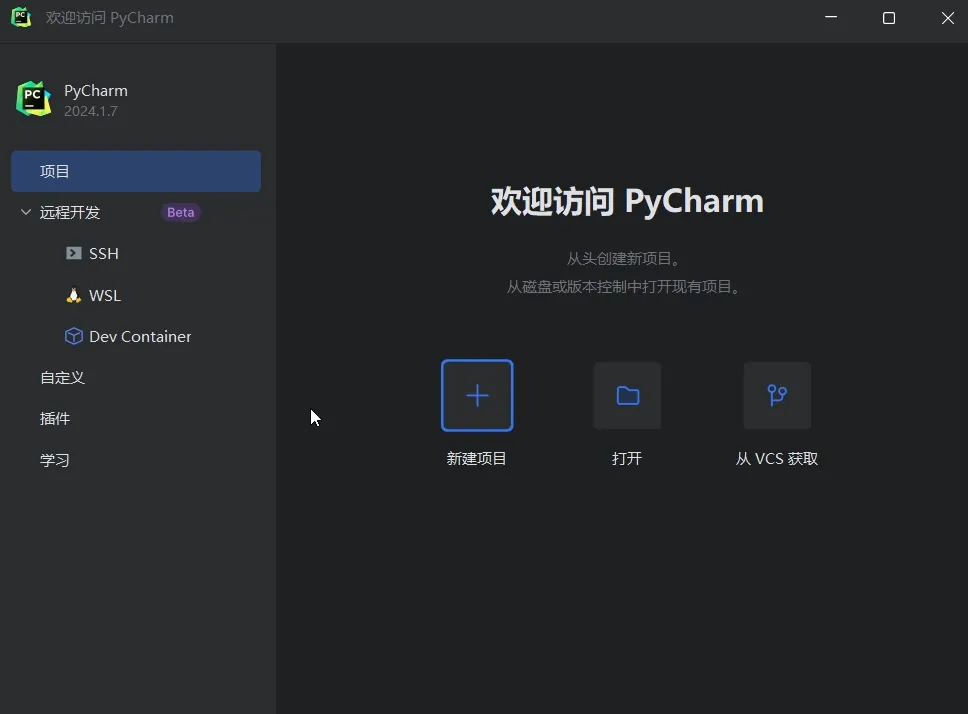968x714 pixels.
Task: Click the SSH terminal icon
Action: [73, 254]
